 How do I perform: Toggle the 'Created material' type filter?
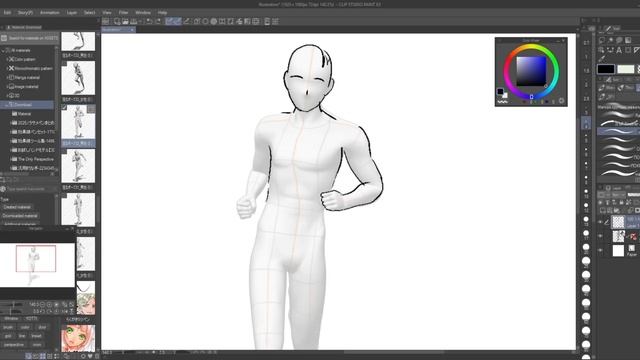pos(17,207)
